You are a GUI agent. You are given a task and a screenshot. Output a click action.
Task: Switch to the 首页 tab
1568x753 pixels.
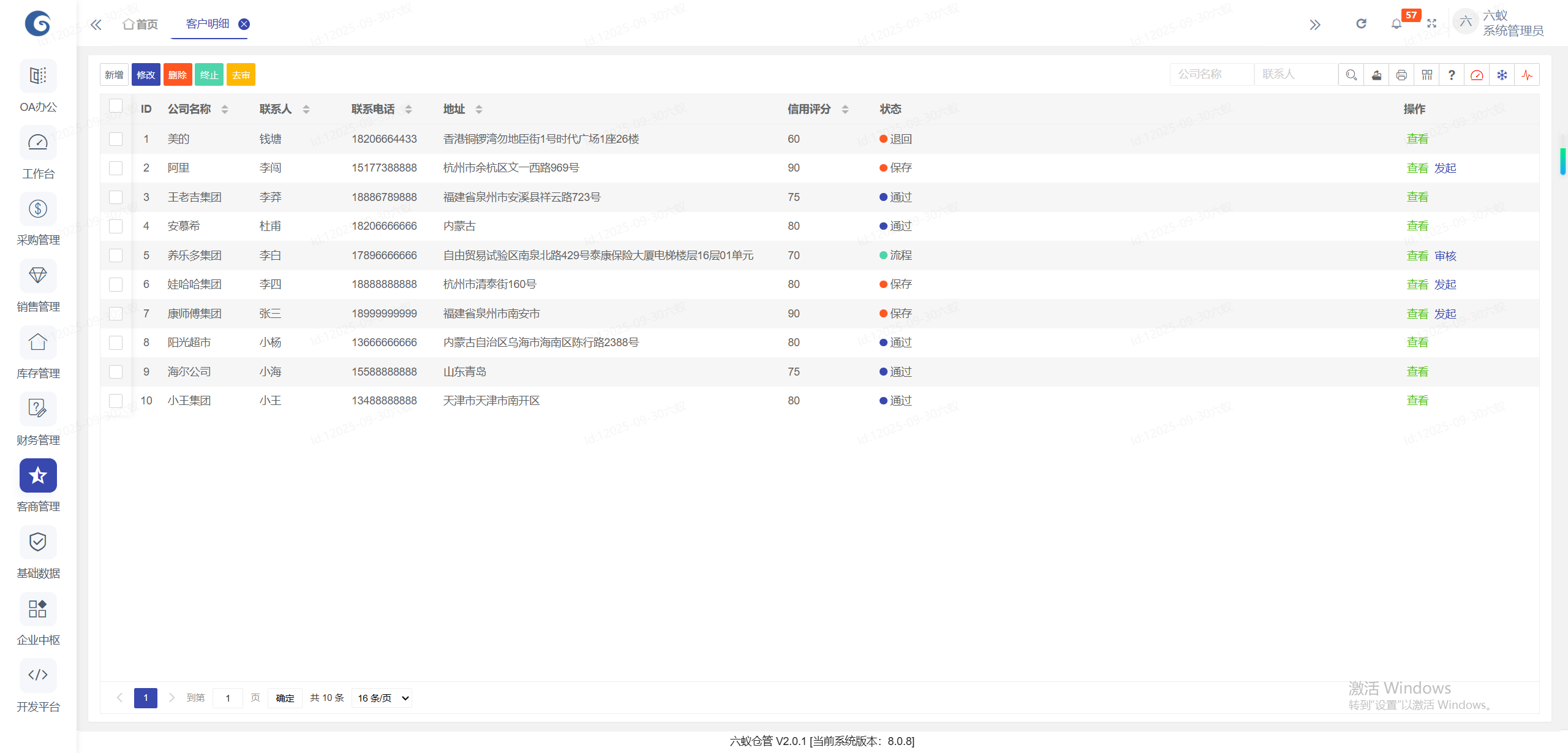(x=140, y=25)
